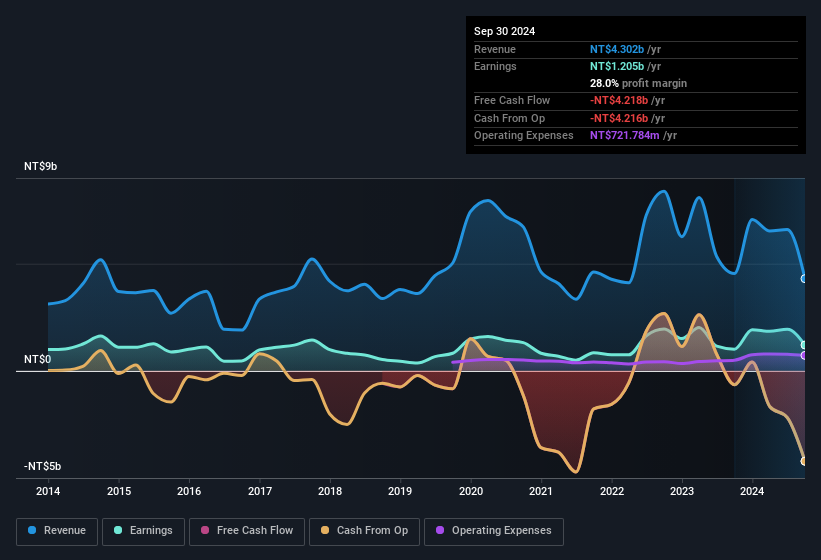
Task: Click the NT$721.784m operating expenses value
Action: click(625, 136)
